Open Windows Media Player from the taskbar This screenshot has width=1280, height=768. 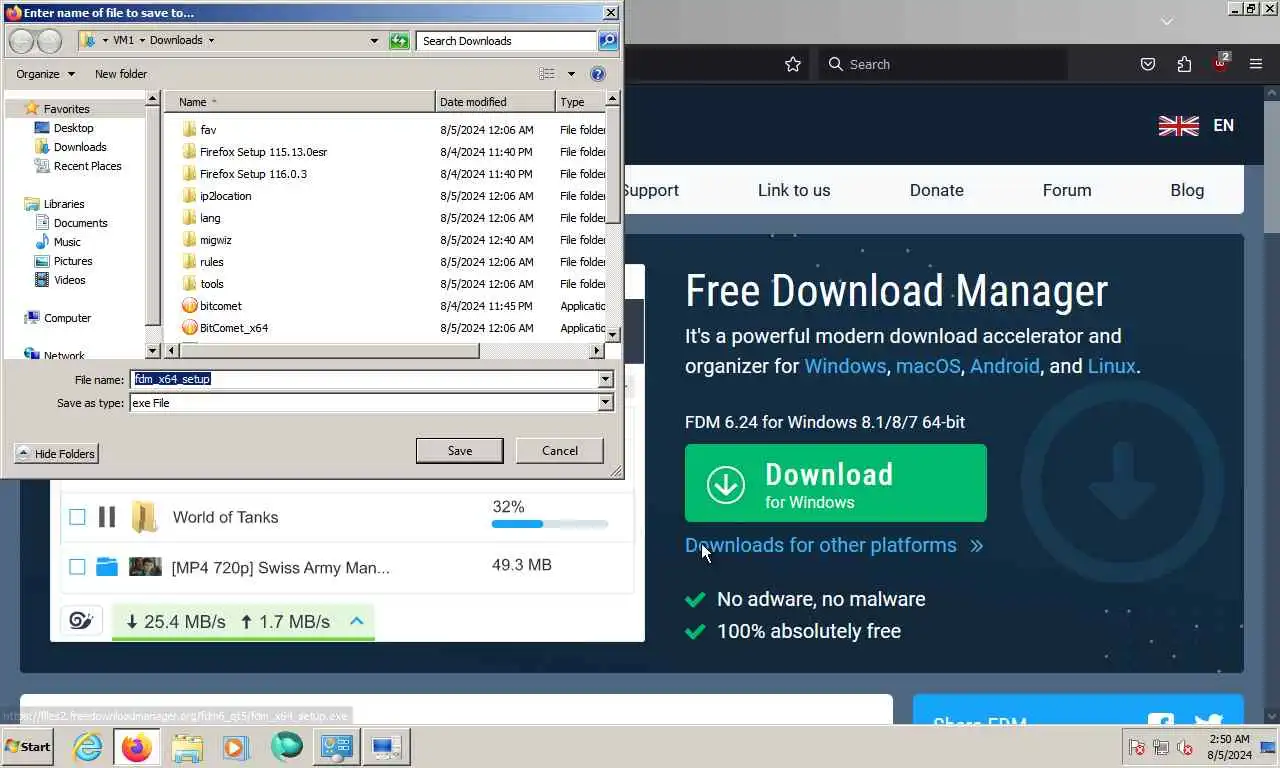pos(236,747)
